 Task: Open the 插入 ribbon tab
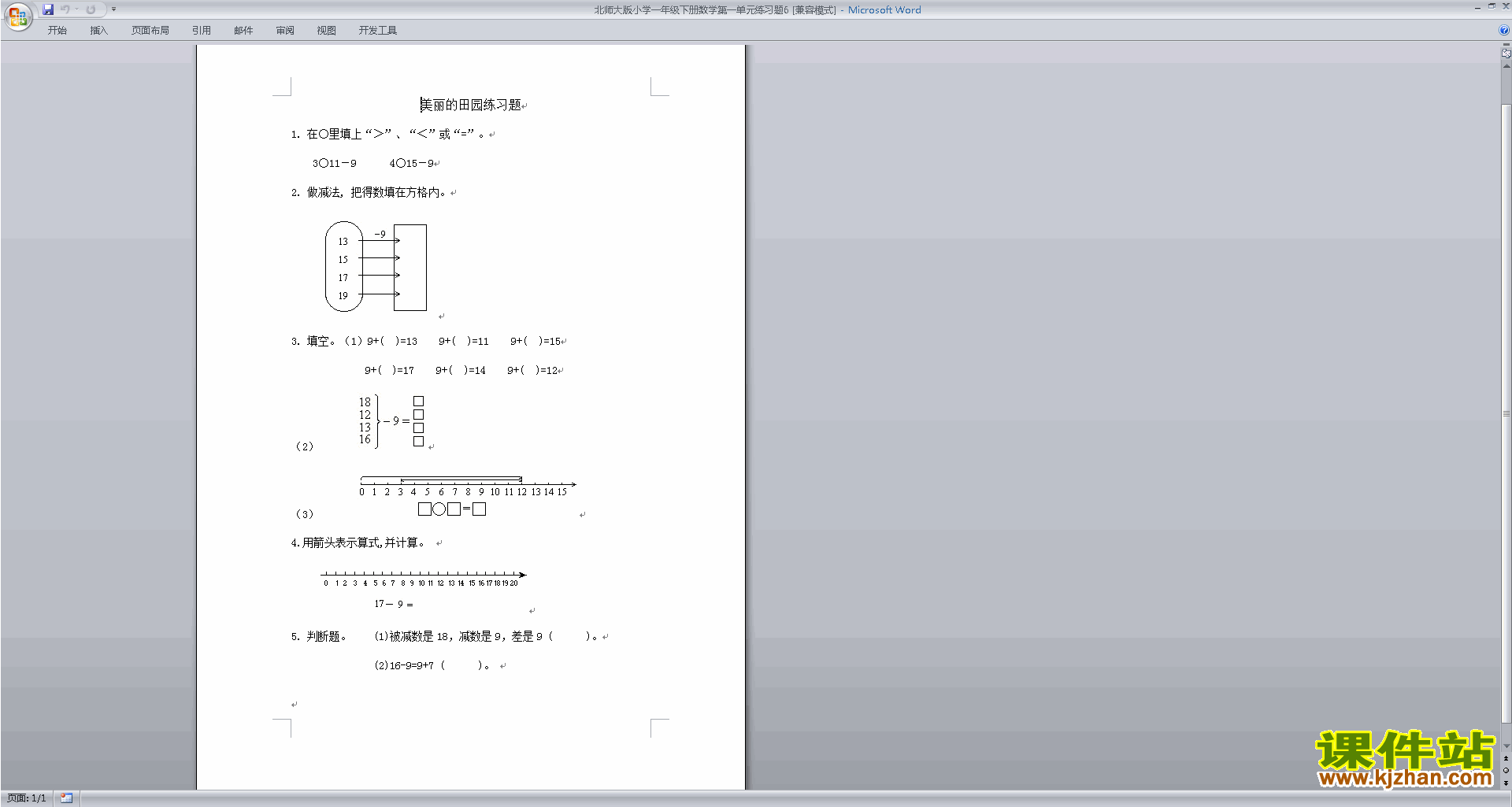tap(98, 31)
